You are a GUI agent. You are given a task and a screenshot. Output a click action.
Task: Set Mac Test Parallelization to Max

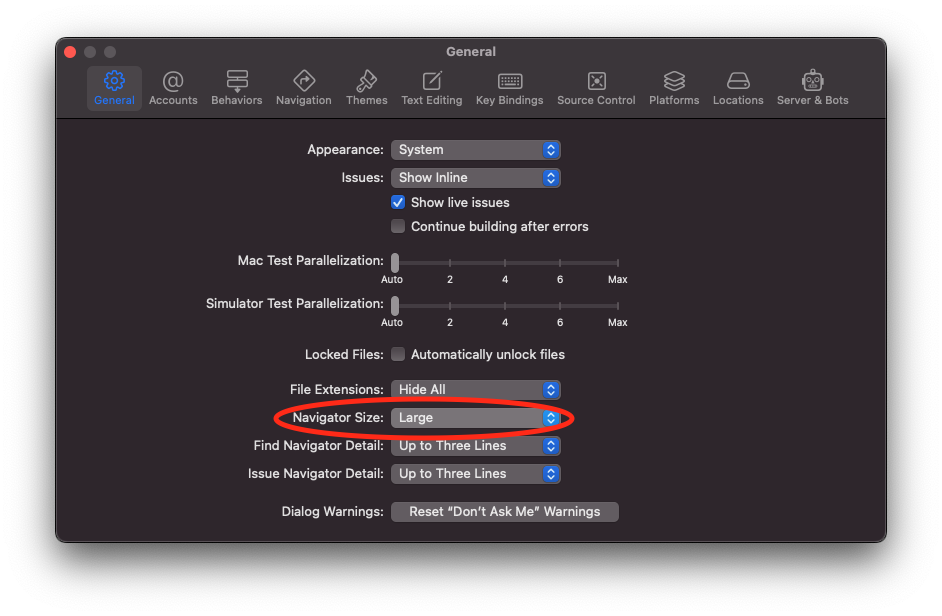click(618, 263)
